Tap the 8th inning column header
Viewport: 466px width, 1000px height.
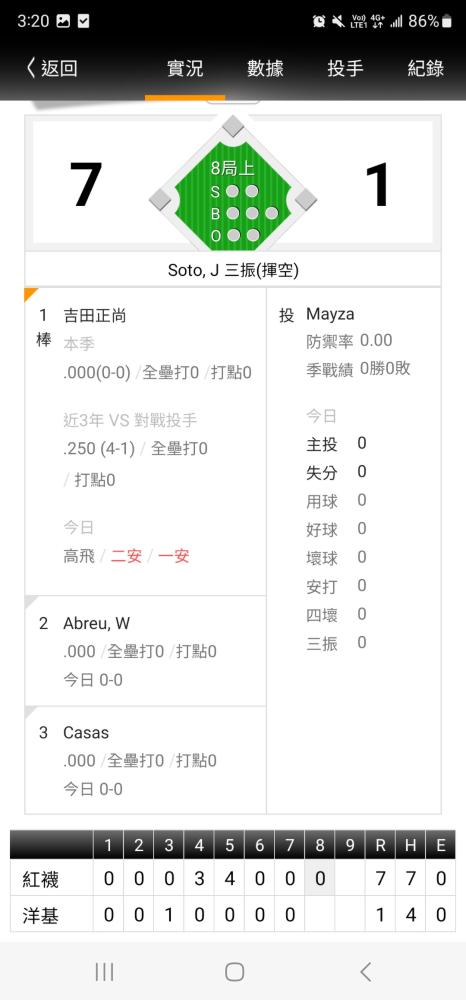click(319, 846)
